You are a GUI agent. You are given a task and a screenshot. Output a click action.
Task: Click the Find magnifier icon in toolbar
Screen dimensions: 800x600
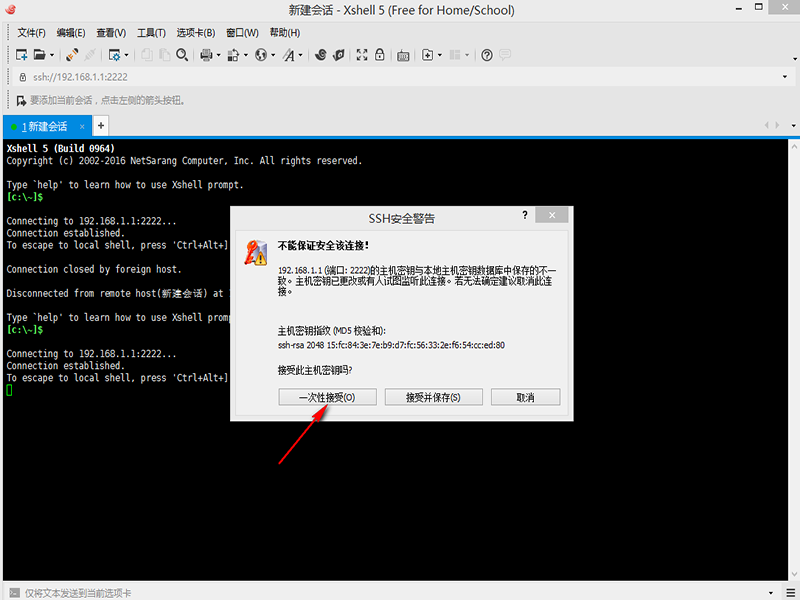tap(181, 55)
